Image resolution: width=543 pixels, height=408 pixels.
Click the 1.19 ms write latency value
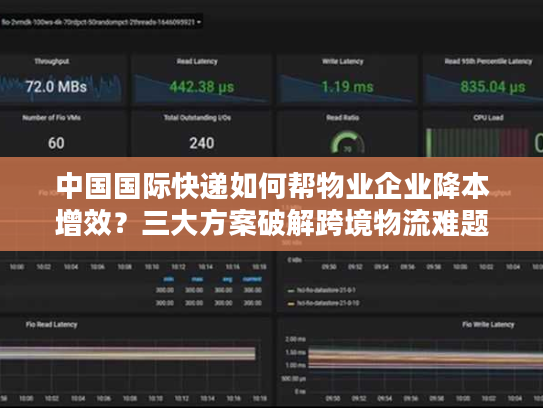pos(347,87)
